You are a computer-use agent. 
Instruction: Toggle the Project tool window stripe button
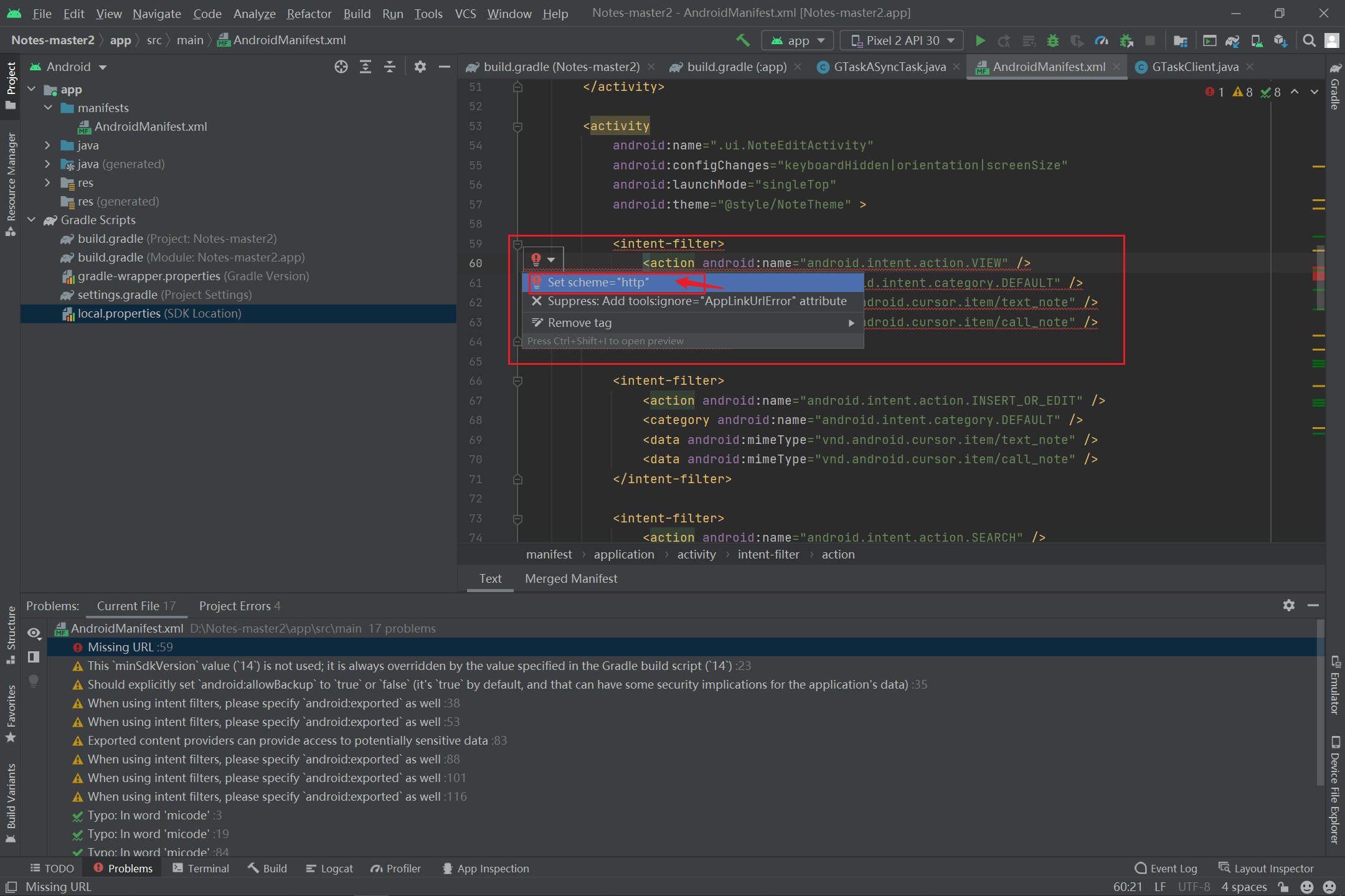(11, 86)
